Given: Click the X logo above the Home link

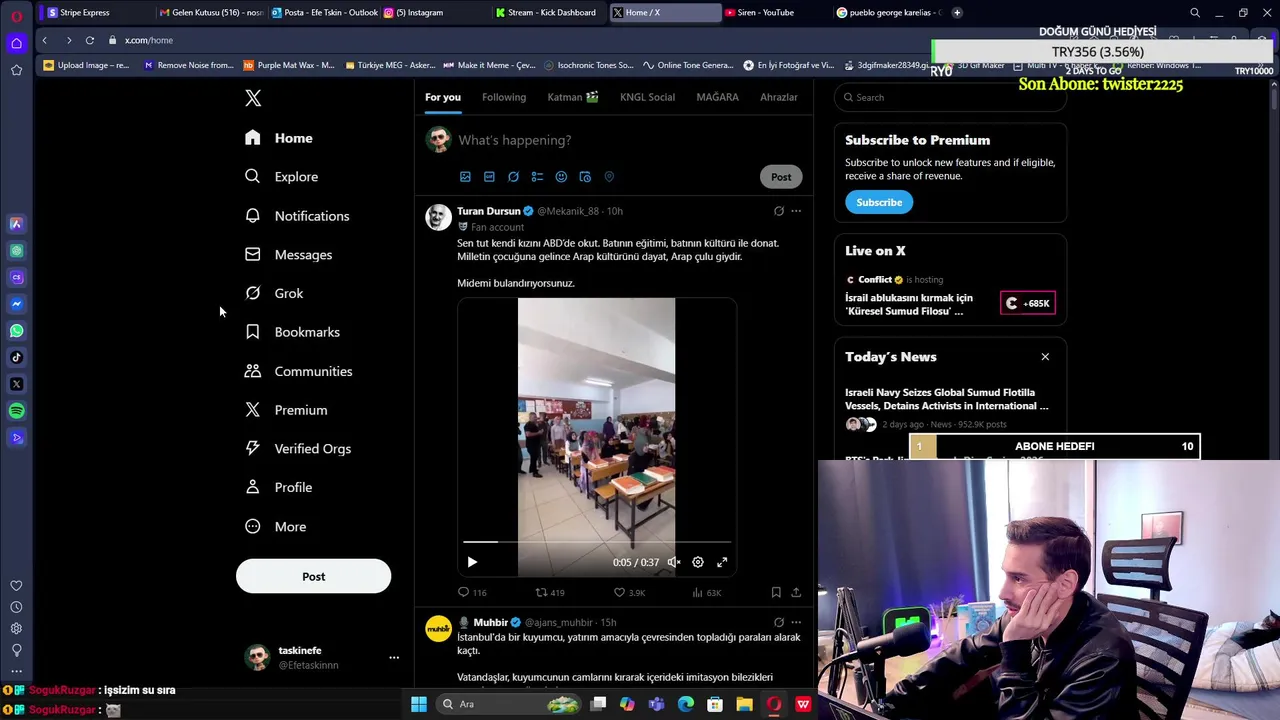Looking at the screenshot, I should (253, 98).
